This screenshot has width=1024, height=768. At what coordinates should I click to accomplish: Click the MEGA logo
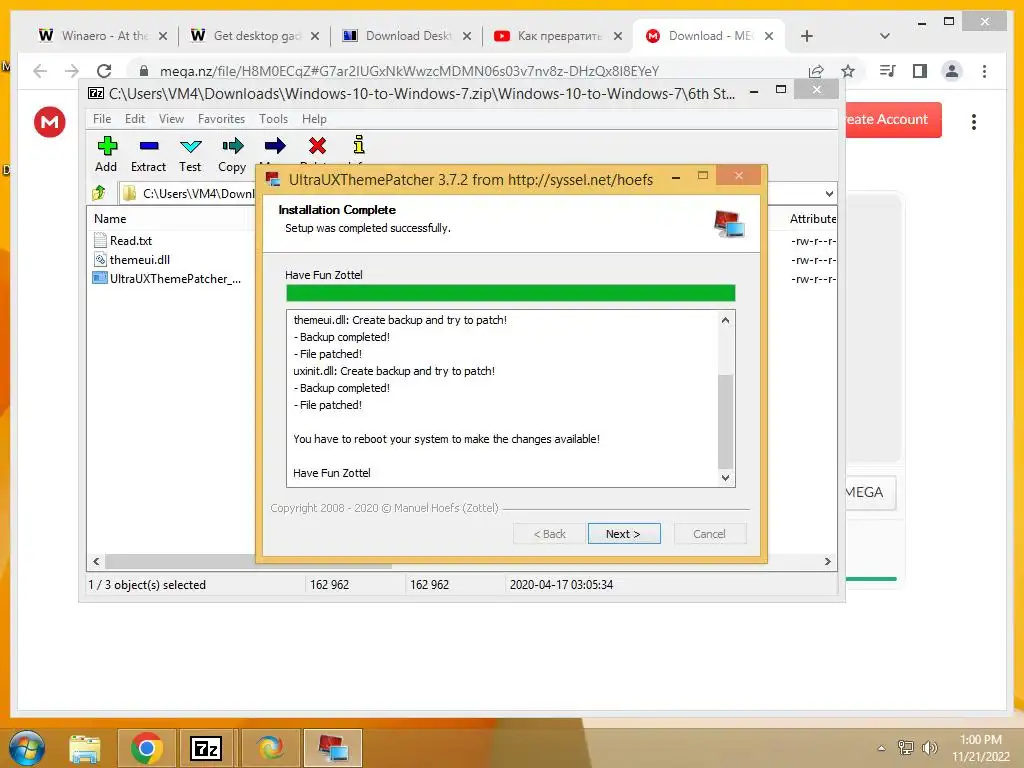(x=50, y=121)
